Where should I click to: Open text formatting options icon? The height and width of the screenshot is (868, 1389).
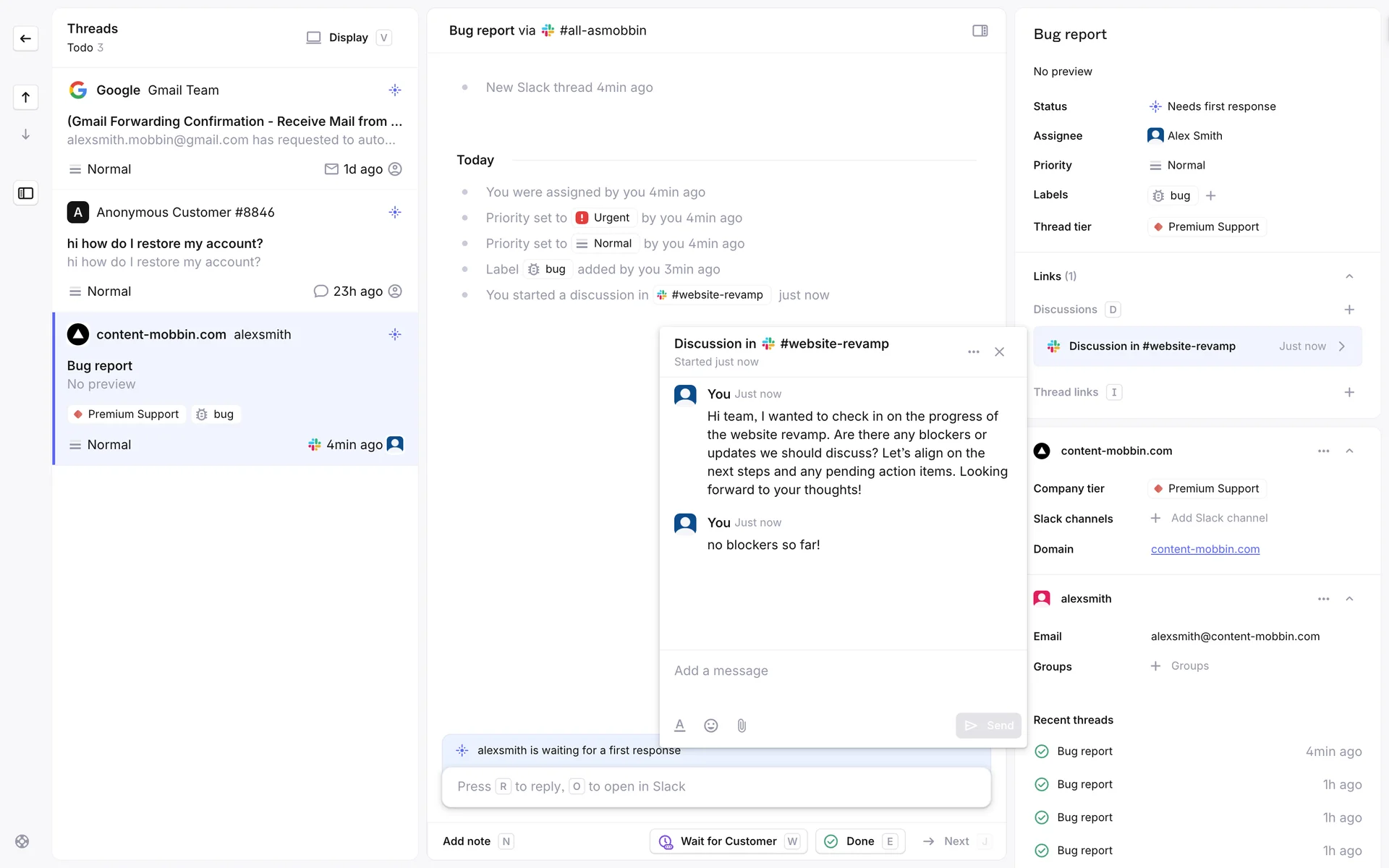(x=679, y=726)
